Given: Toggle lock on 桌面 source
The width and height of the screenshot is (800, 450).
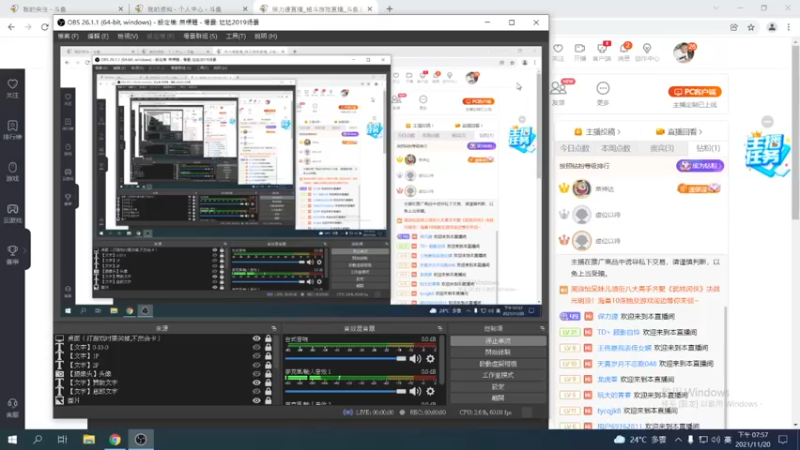Looking at the screenshot, I should (x=268, y=338).
